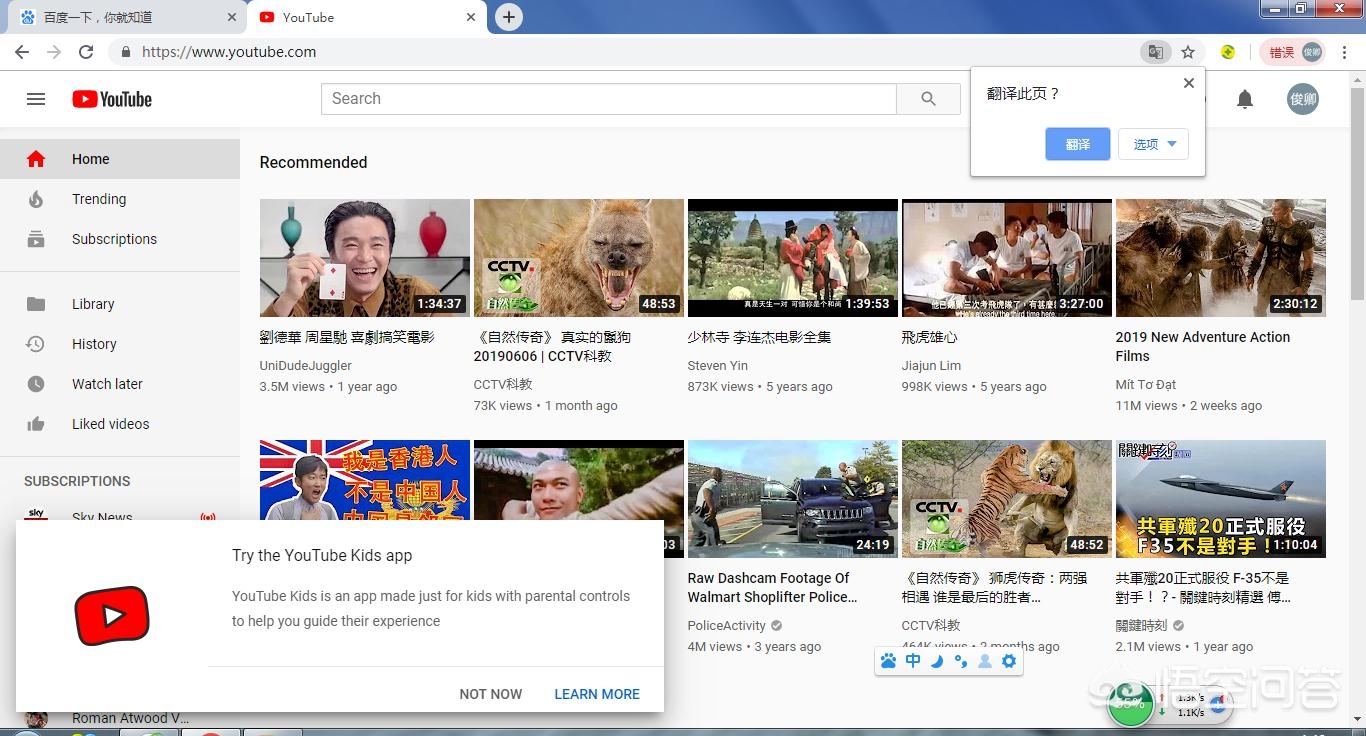Viewport: 1366px width, 736px height.
Task: Open the fighter jet 1:10:04 thumbnail
Action: (1221, 499)
